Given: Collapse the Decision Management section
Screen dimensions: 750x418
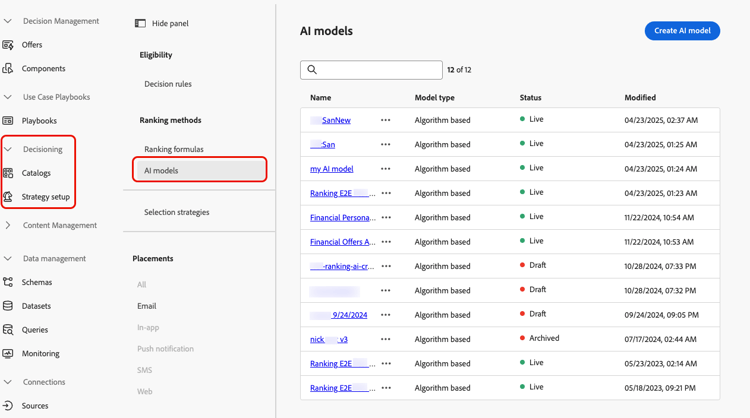Looking at the screenshot, I should click(8, 21).
